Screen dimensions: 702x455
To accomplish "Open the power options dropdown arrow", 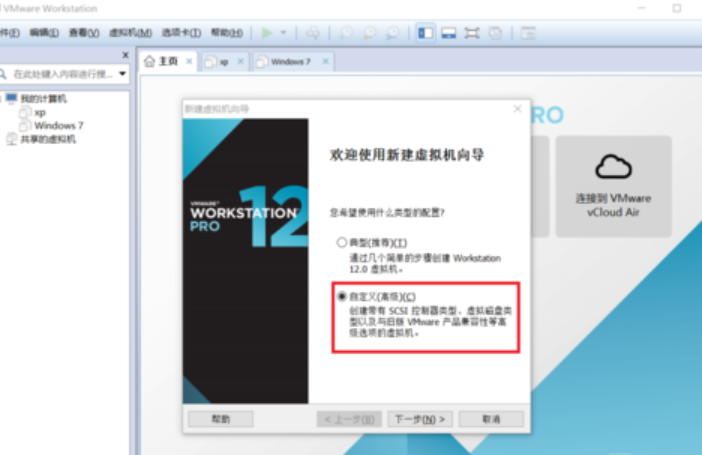I will tap(283, 33).
